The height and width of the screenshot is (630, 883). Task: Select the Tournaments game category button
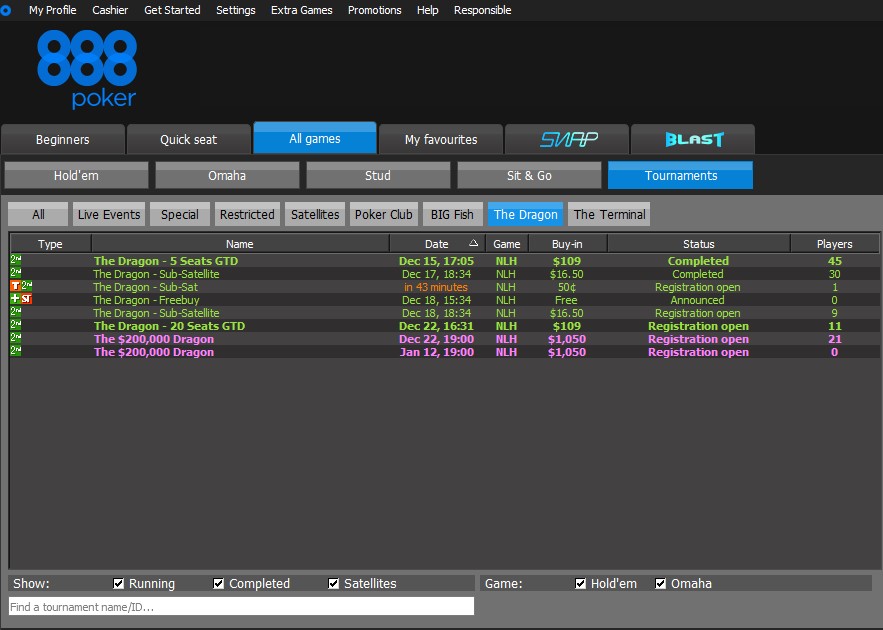pos(680,174)
